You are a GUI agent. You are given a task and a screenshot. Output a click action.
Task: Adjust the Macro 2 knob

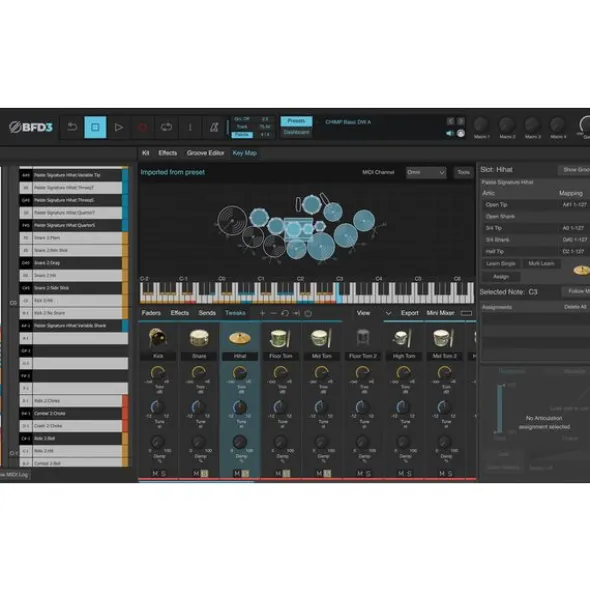507,124
